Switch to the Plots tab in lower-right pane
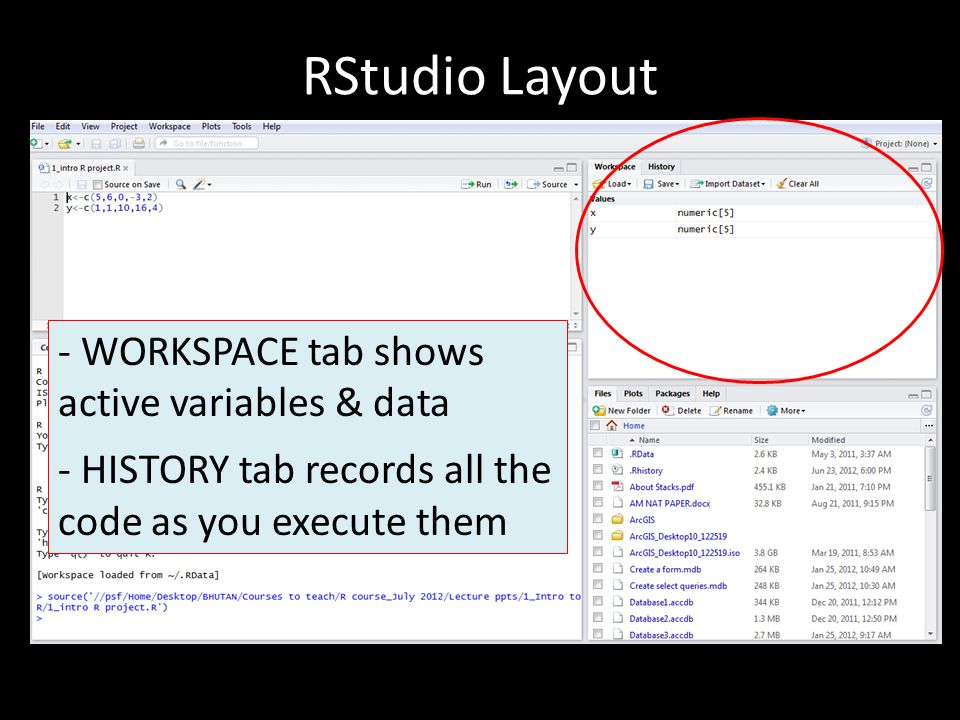Image resolution: width=960 pixels, height=720 pixels. (x=633, y=394)
